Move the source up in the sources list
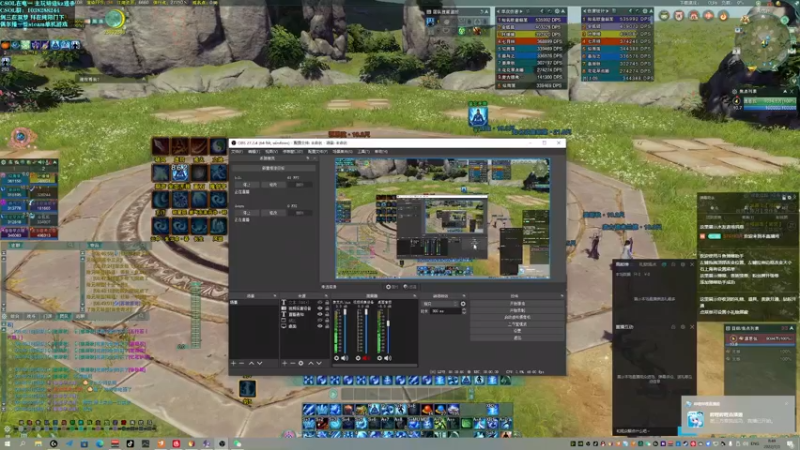Screen dimensions: 800x450 click(x=311, y=363)
